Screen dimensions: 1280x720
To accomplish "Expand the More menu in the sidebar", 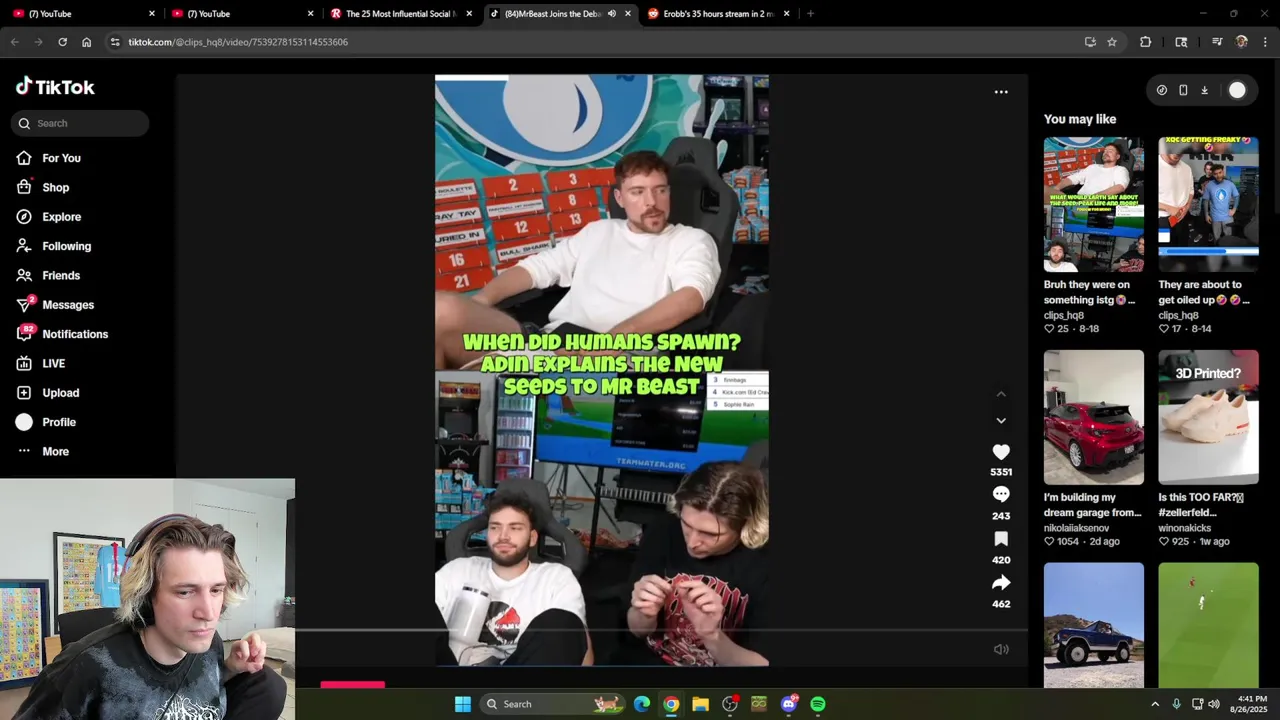I will (x=42, y=451).
